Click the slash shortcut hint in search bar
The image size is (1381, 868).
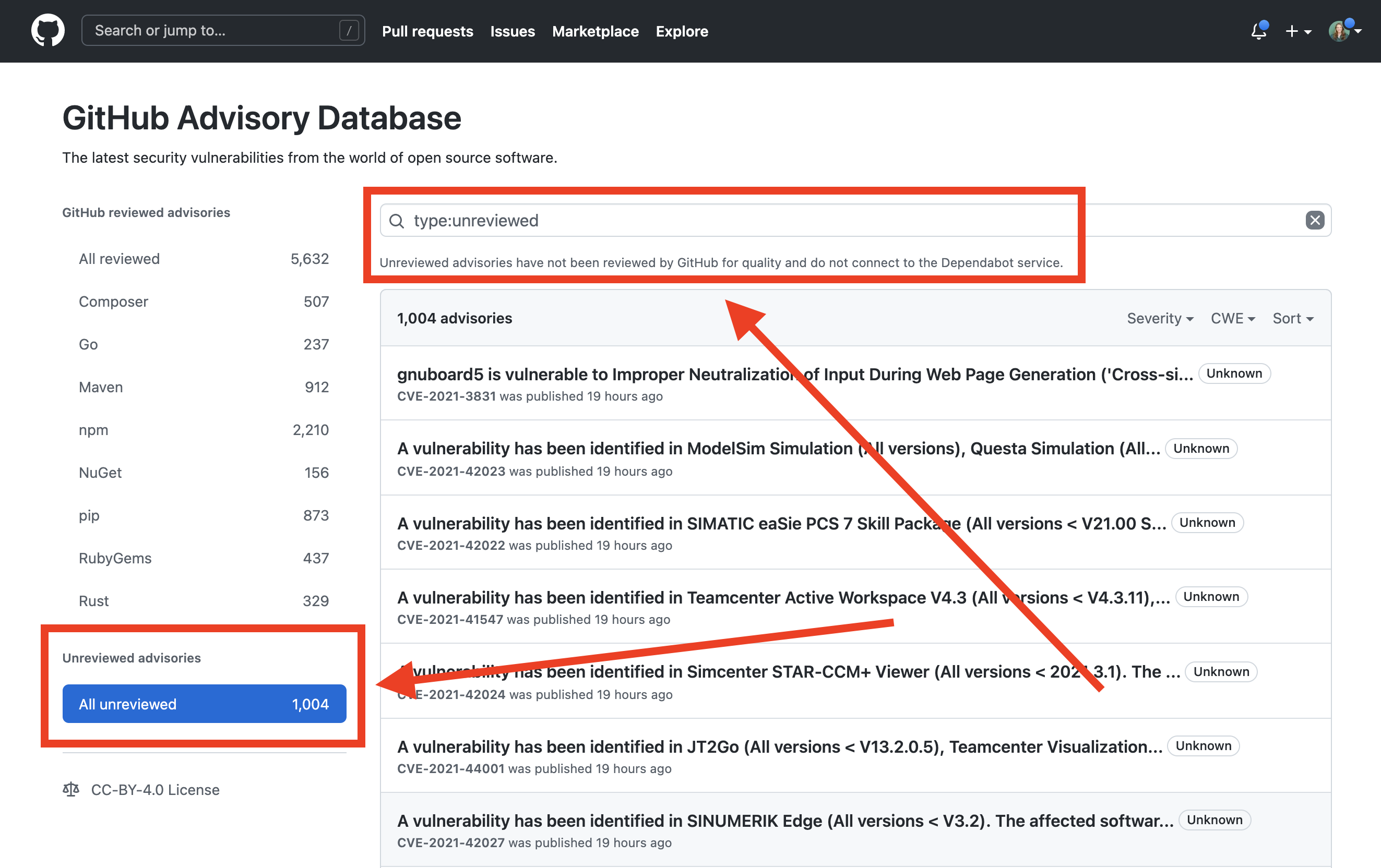tap(349, 30)
